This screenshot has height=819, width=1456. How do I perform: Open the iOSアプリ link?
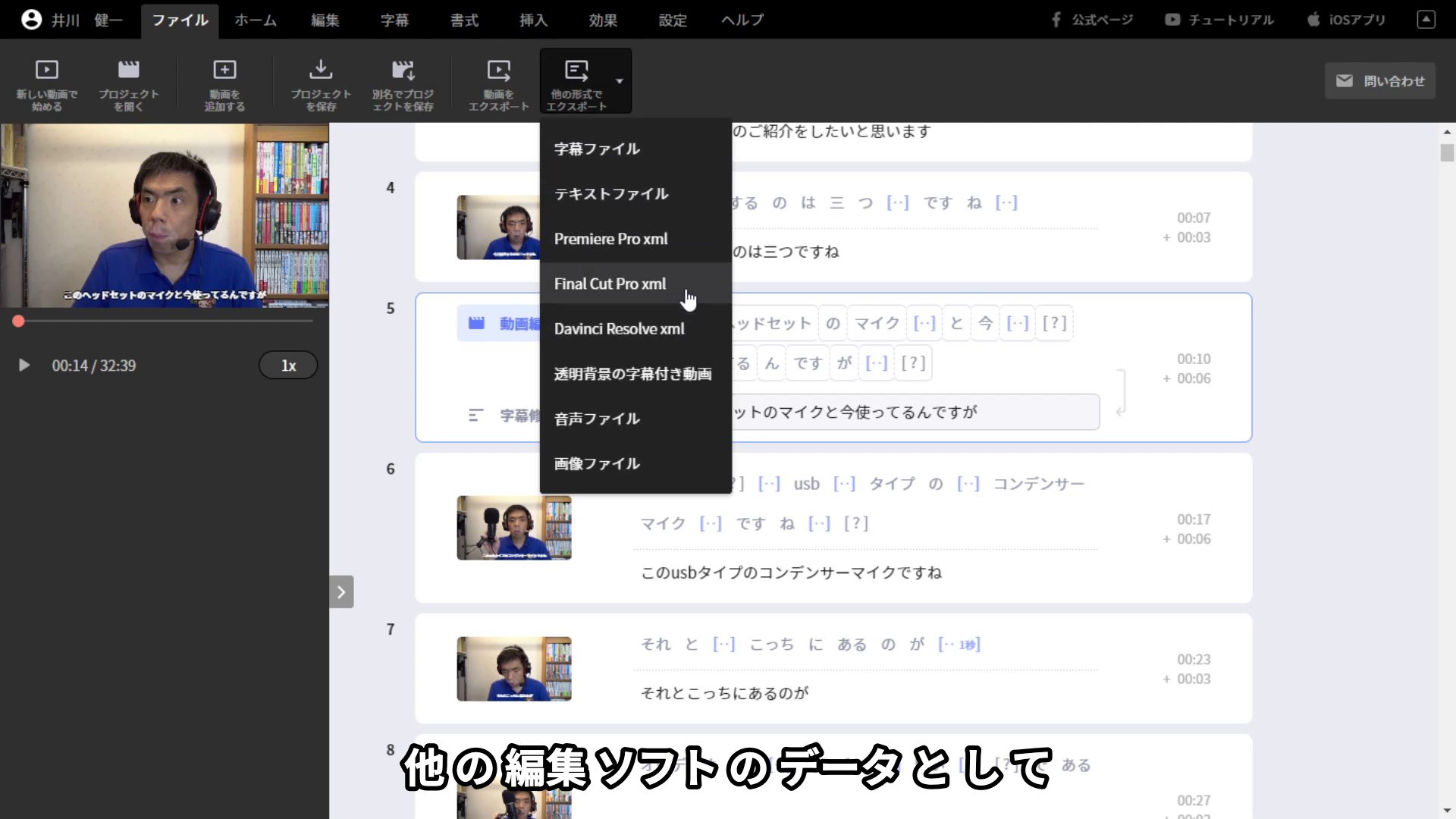click(1346, 20)
